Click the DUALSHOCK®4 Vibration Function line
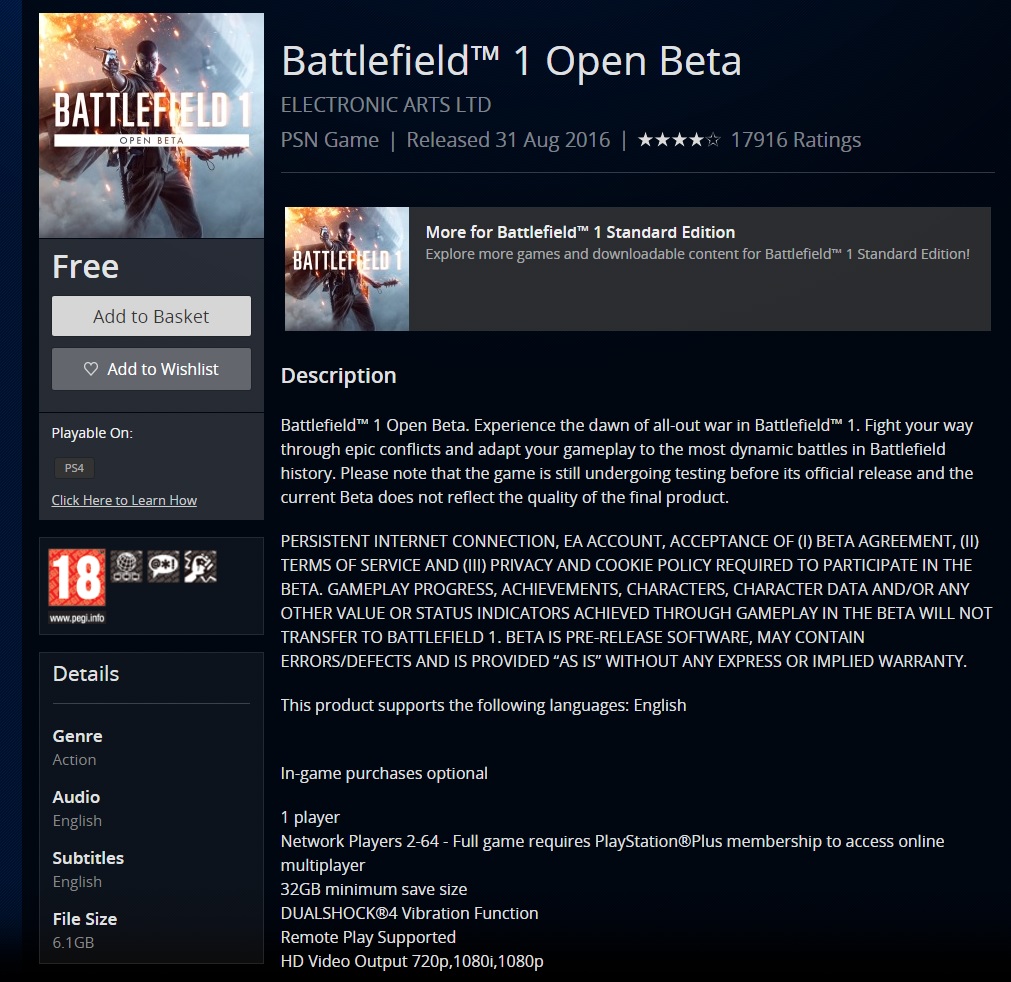1011x982 pixels. coord(409,914)
